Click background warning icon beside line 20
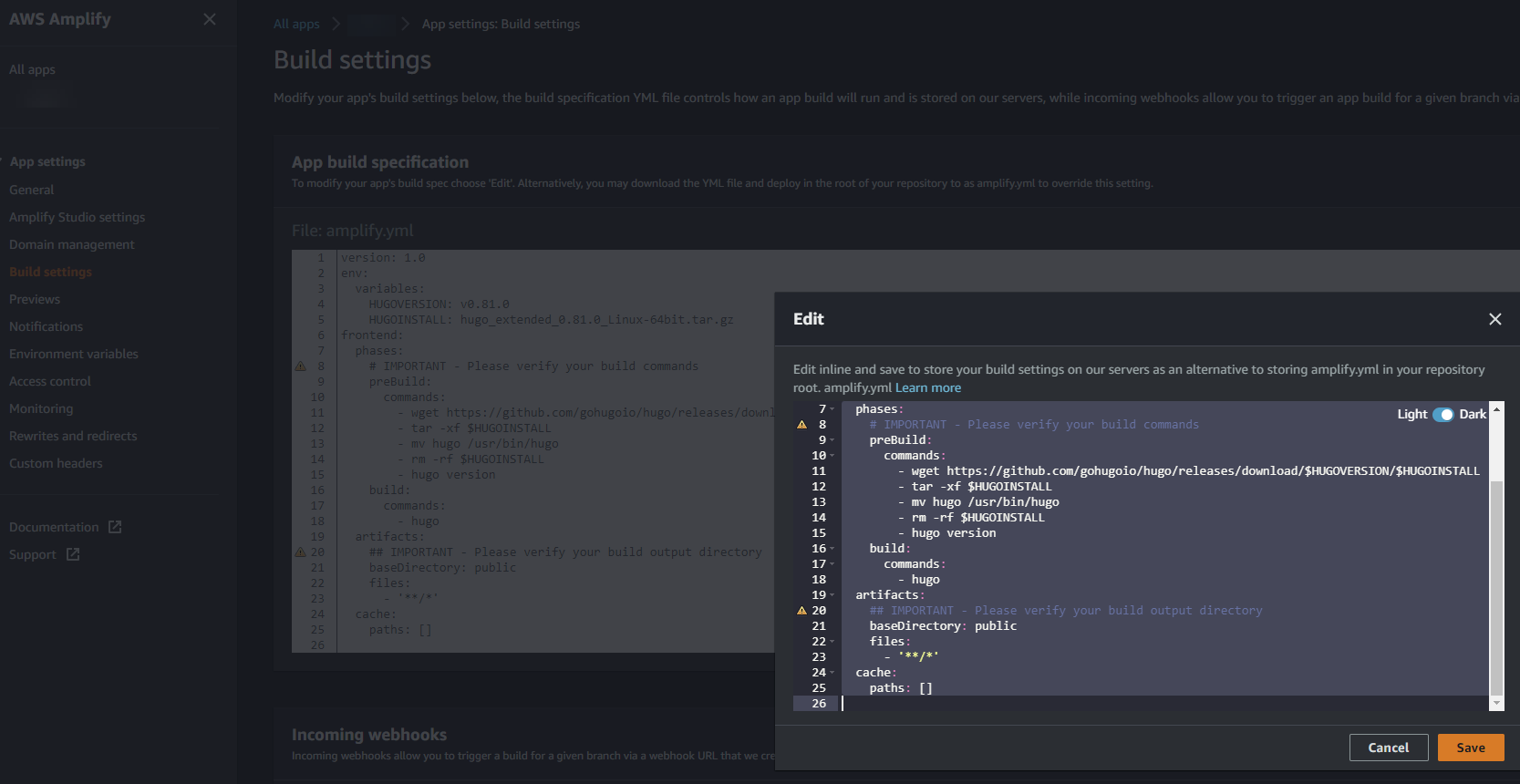Viewport: 1520px width, 784px height. coord(300,552)
